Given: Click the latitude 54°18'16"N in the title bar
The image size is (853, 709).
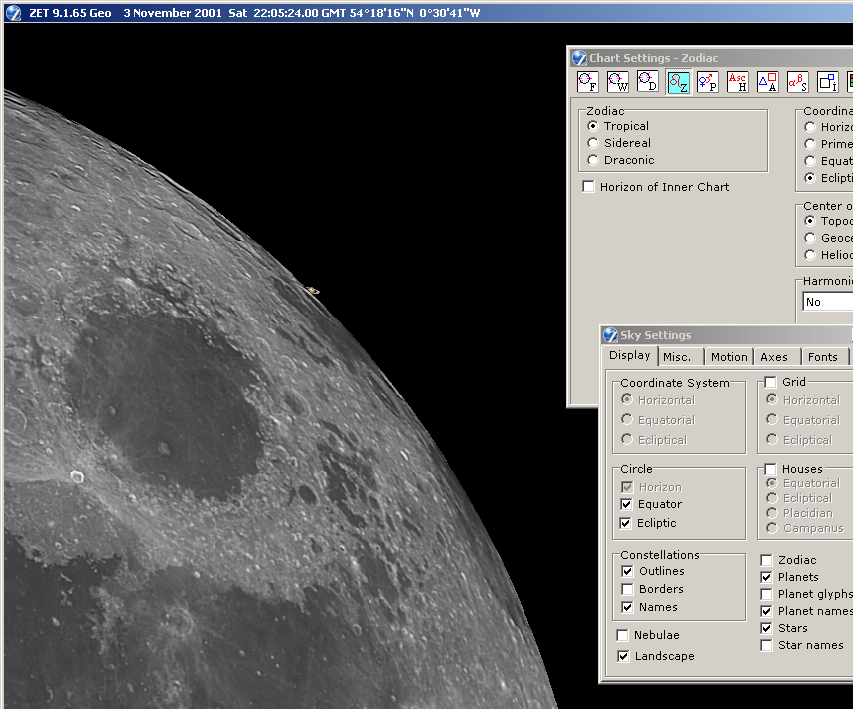Looking at the screenshot, I should pos(382,13).
